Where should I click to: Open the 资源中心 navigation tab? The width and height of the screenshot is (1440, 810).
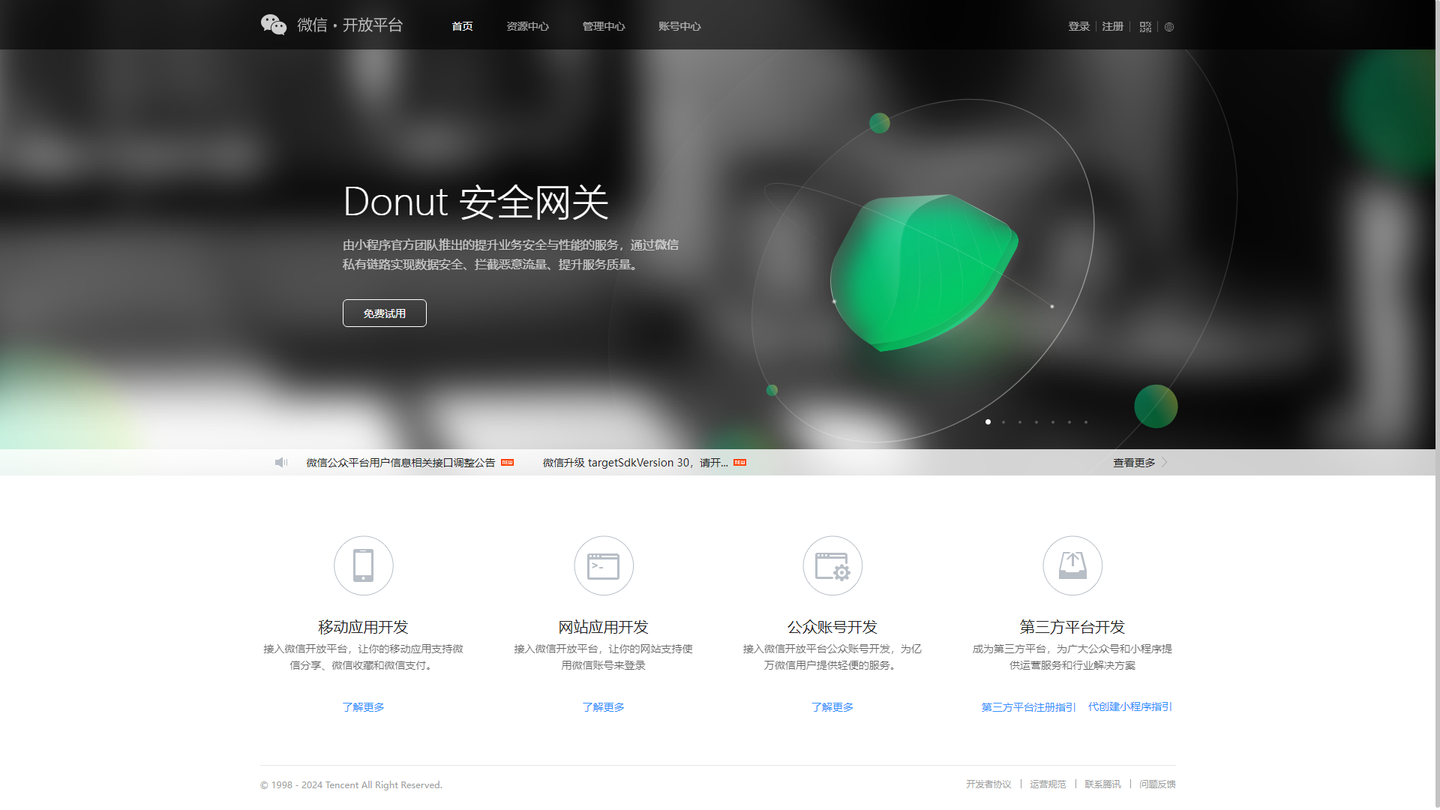pos(527,27)
